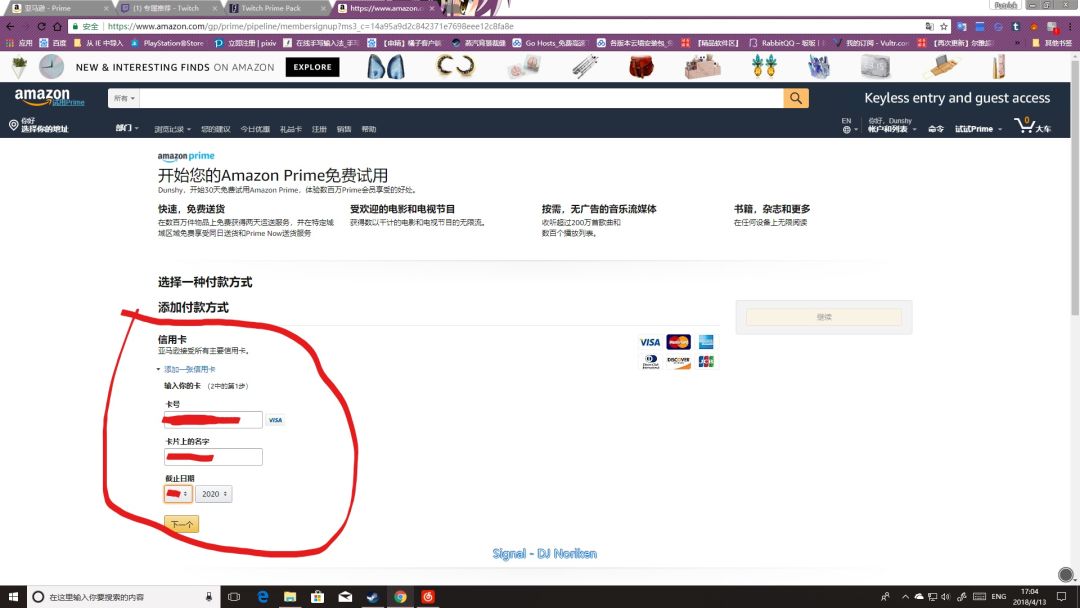Click the yellow 下一个 next button
This screenshot has width=1080, height=608.
pos(182,524)
